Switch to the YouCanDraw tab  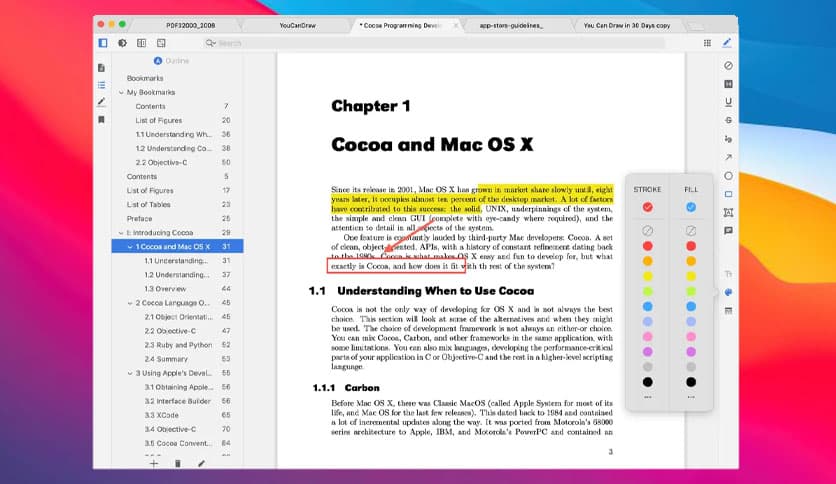click(298, 25)
